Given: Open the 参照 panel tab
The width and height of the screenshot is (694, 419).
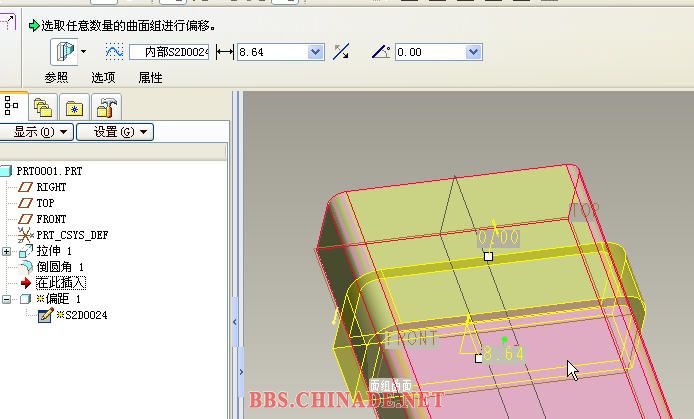Looking at the screenshot, I should point(57,78).
